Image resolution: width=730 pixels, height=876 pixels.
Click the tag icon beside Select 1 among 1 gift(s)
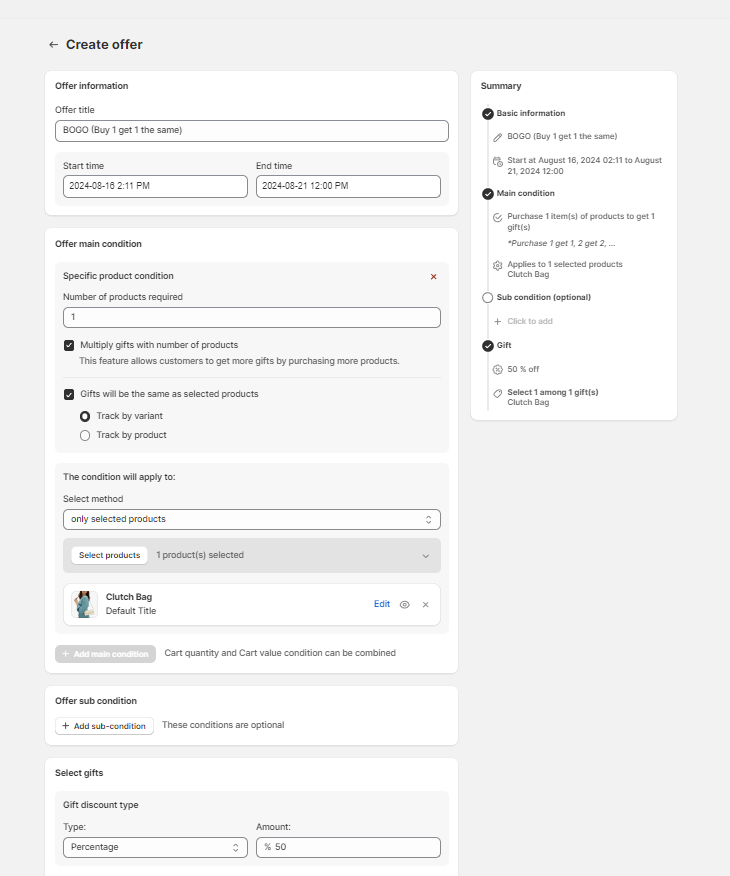498,394
